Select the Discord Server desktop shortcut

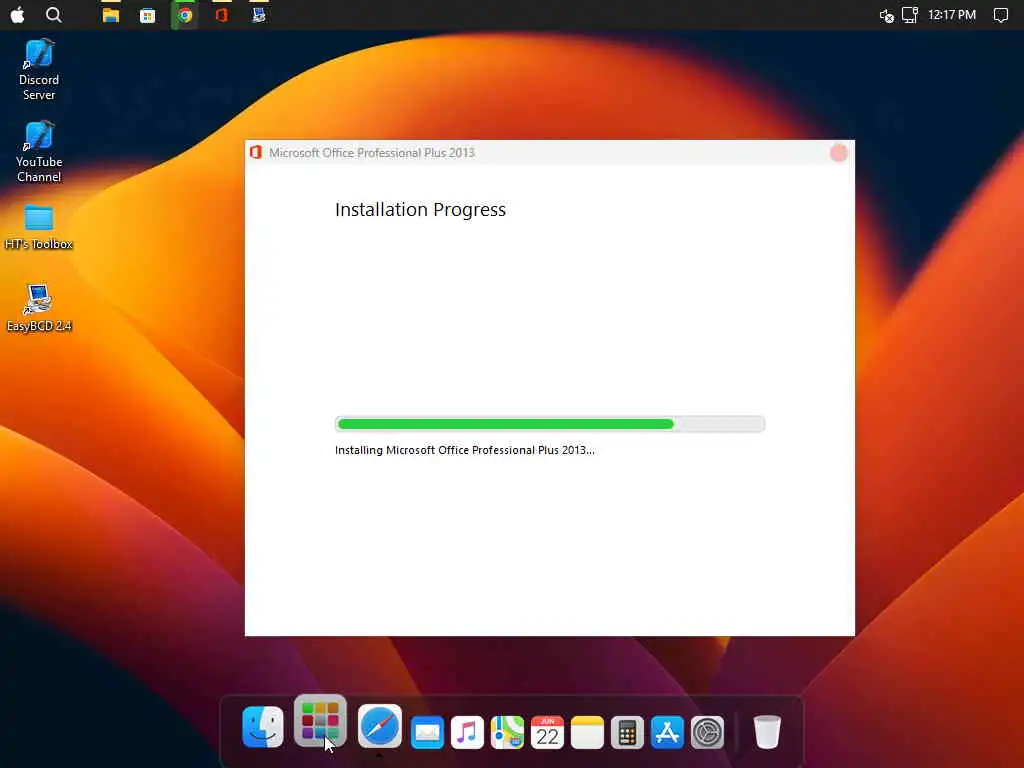click(39, 70)
